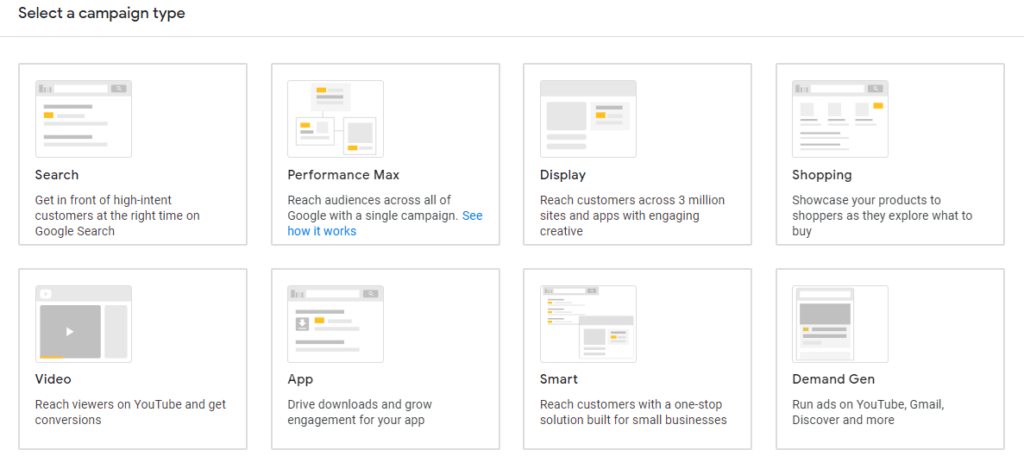Click the Performance Max campaign illustration
The width and height of the screenshot is (1024, 456).
(336, 119)
